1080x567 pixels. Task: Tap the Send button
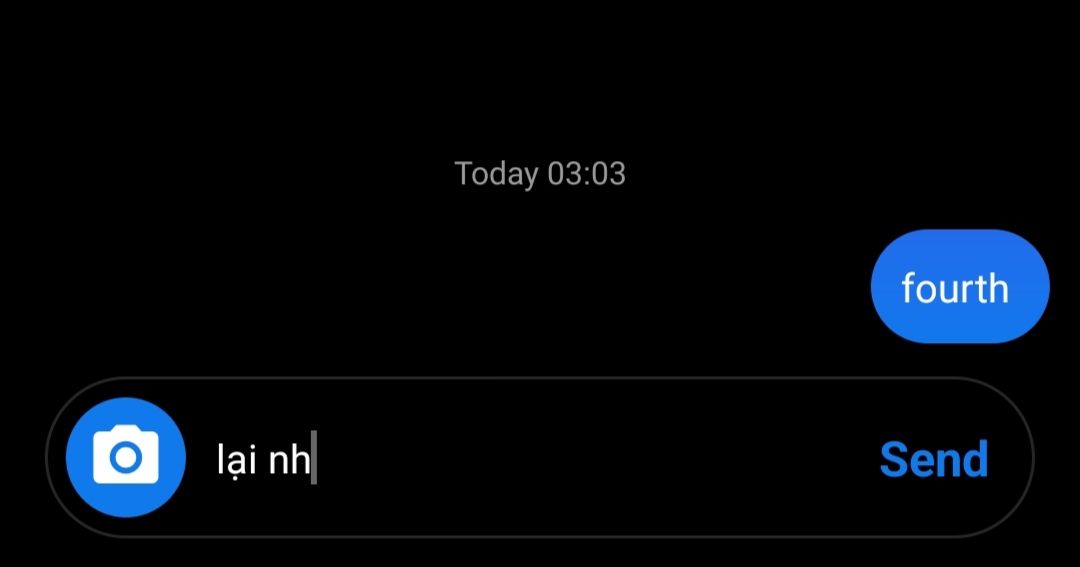click(x=934, y=459)
